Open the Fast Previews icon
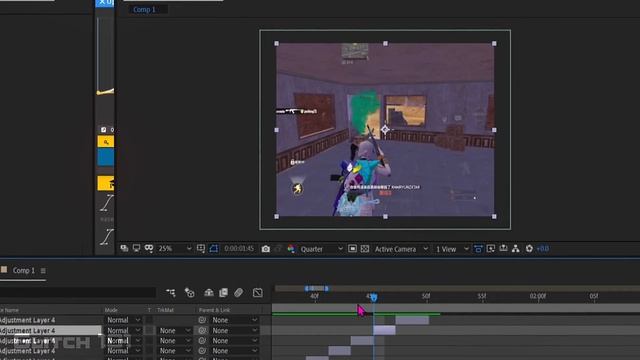 point(491,249)
